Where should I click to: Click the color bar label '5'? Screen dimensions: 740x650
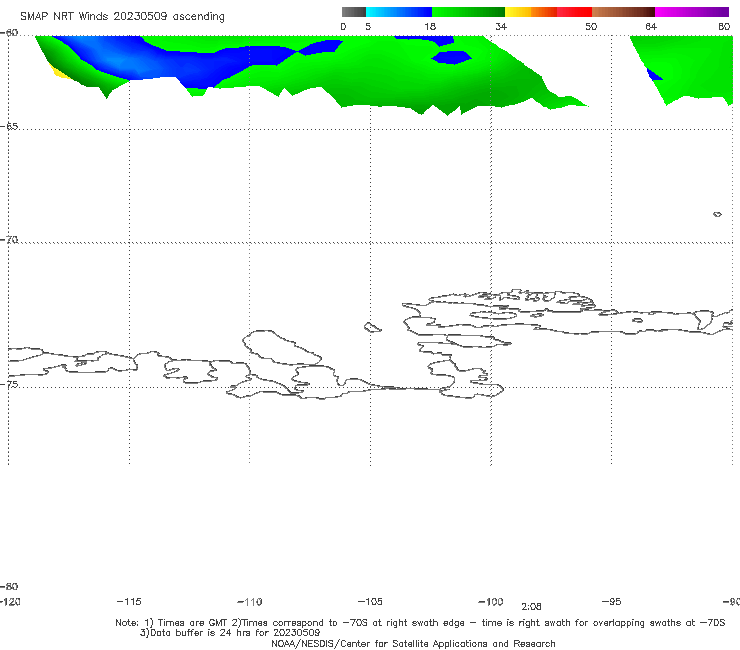[368, 26]
